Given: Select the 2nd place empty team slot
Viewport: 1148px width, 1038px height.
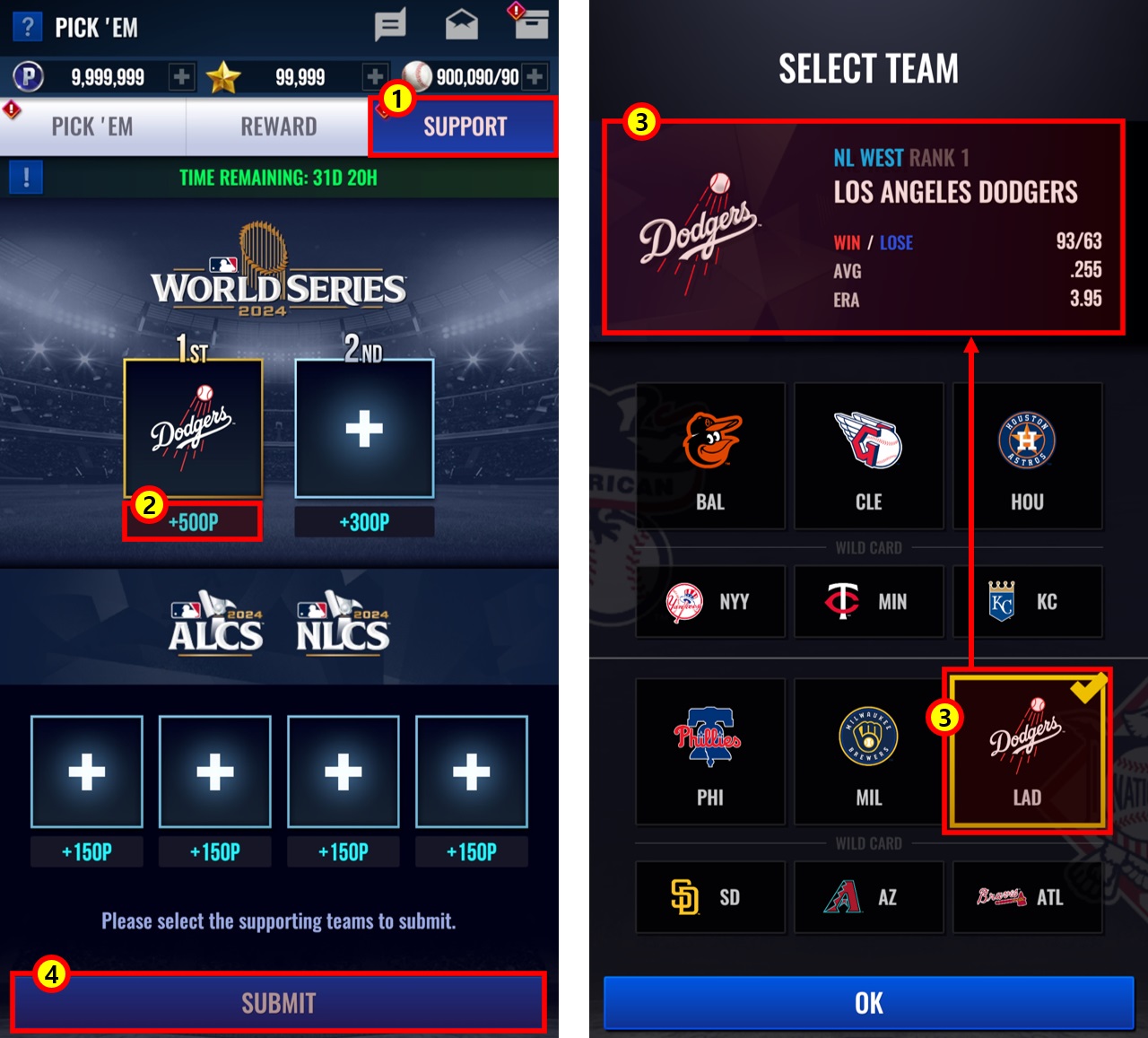Looking at the screenshot, I should click(x=364, y=429).
